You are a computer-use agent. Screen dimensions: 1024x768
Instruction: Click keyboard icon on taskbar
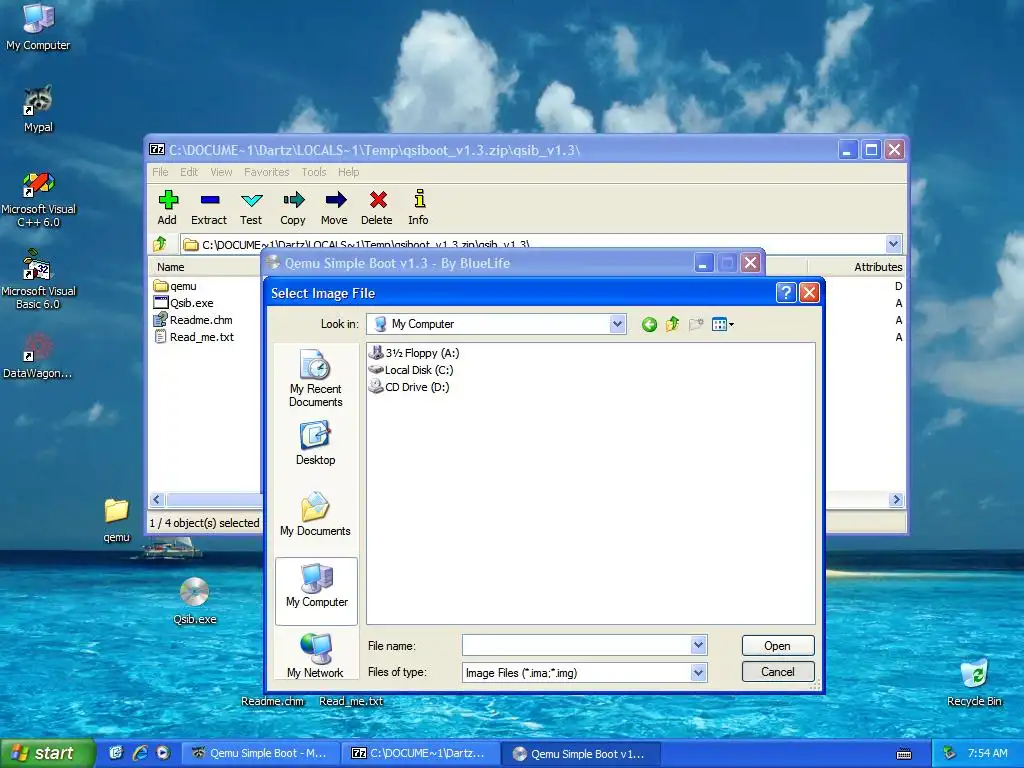[904, 754]
